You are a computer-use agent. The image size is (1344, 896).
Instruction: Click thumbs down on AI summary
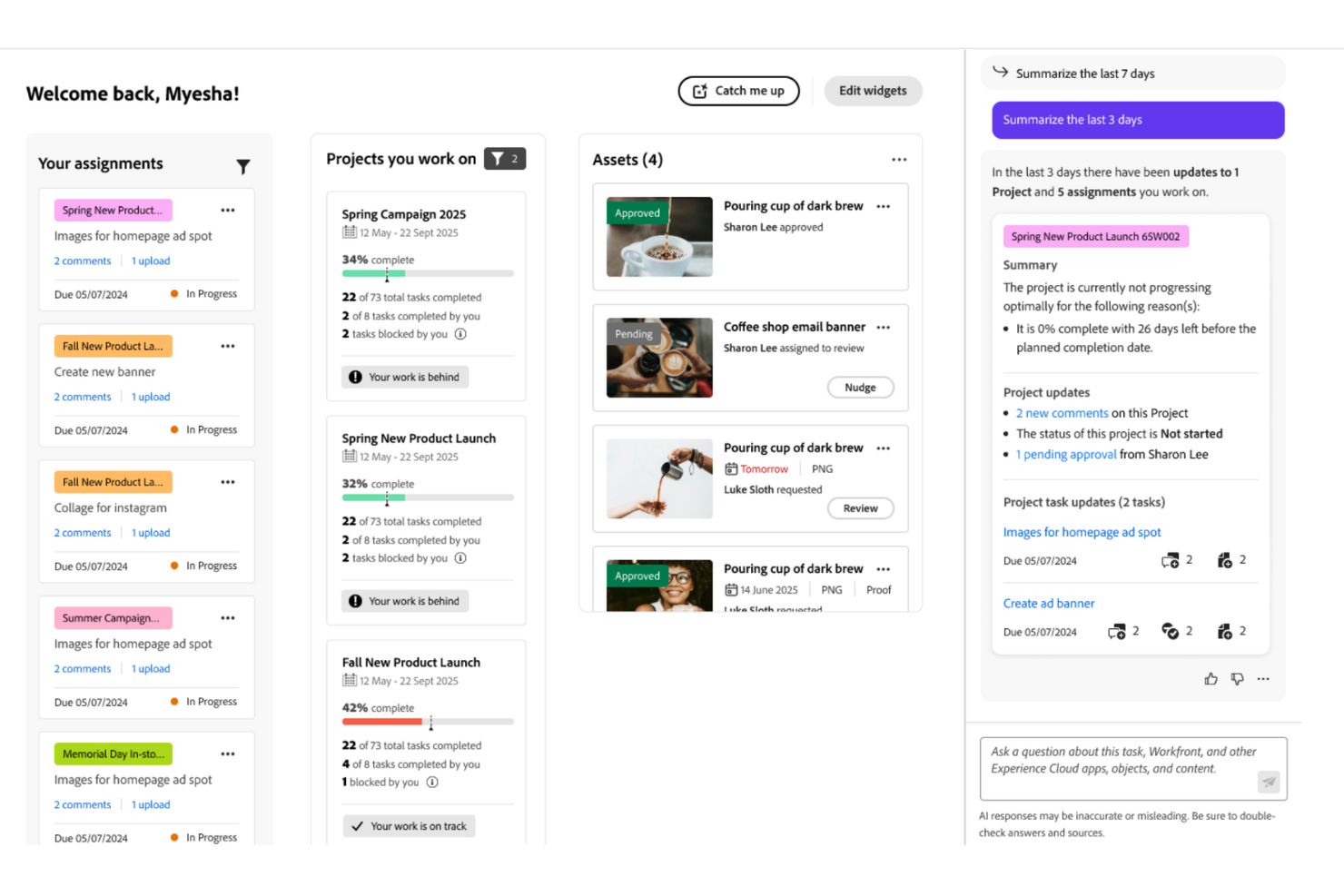tap(1237, 679)
